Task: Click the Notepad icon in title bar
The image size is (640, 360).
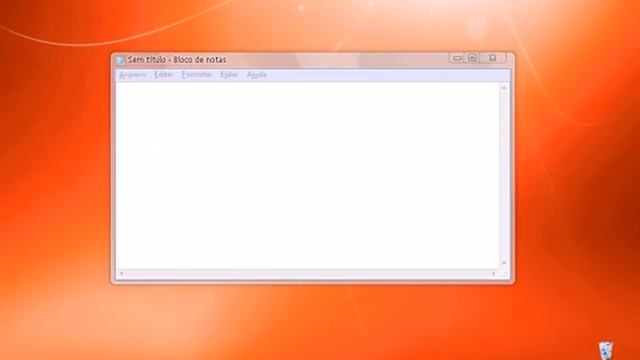Action: pyautogui.click(x=120, y=60)
